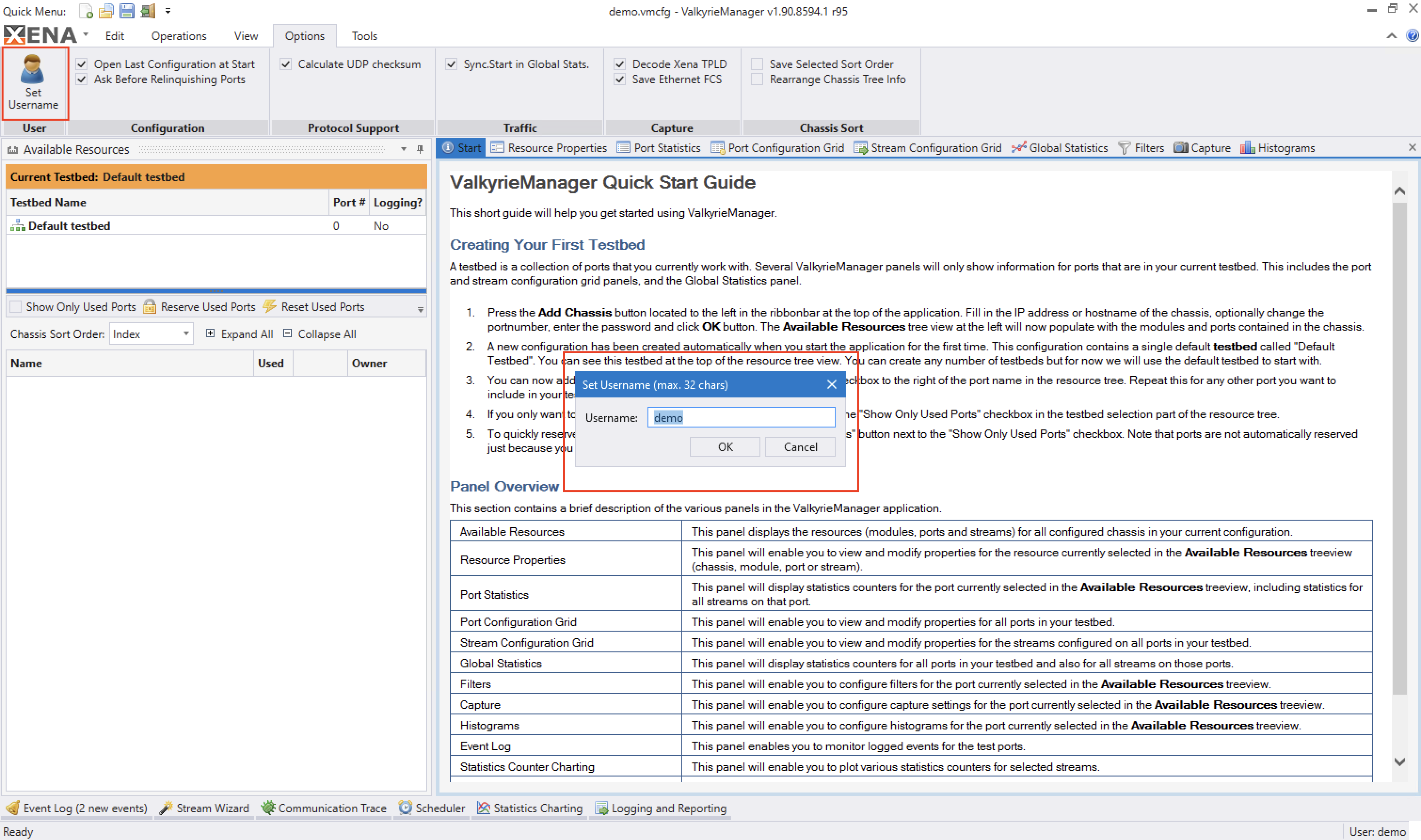
Task: Pin the Available Resources panel
Action: (x=420, y=150)
